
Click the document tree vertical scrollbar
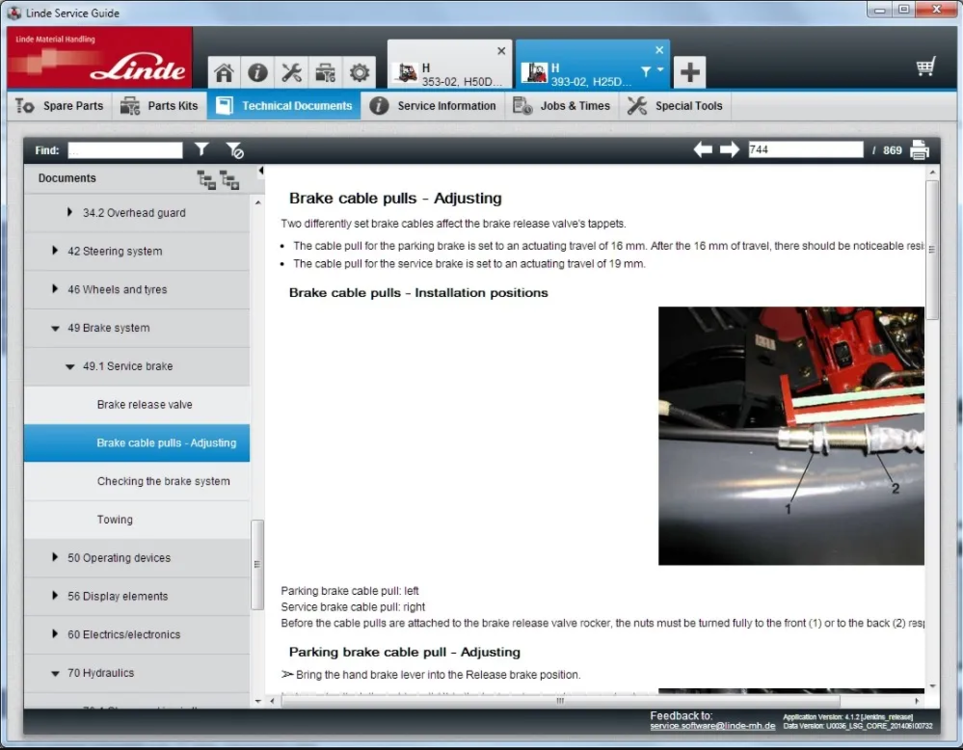tap(257, 550)
